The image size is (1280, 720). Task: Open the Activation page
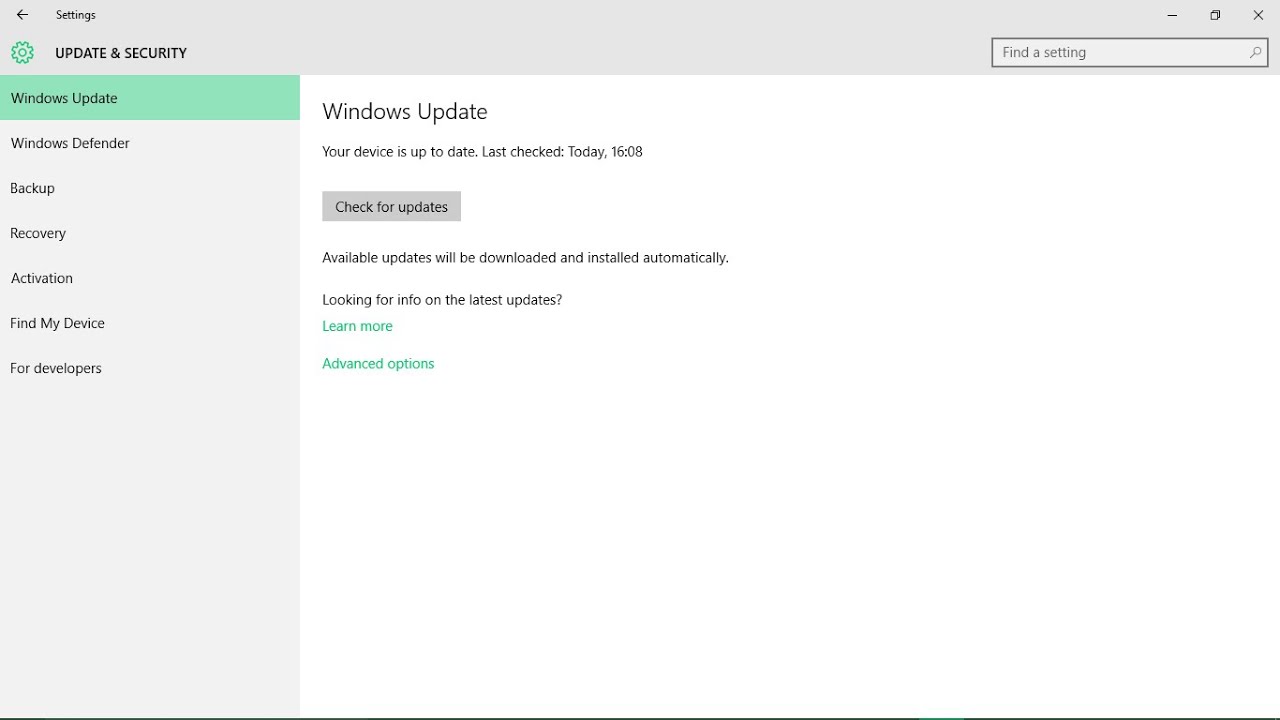(x=150, y=278)
